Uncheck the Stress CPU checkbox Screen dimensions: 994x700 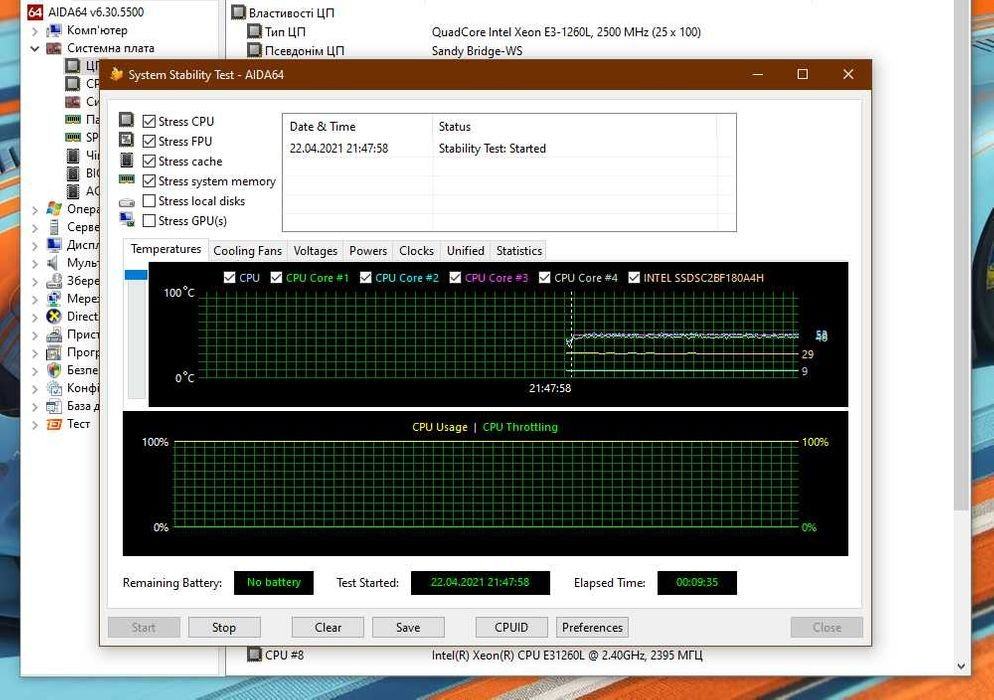pyautogui.click(x=149, y=121)
